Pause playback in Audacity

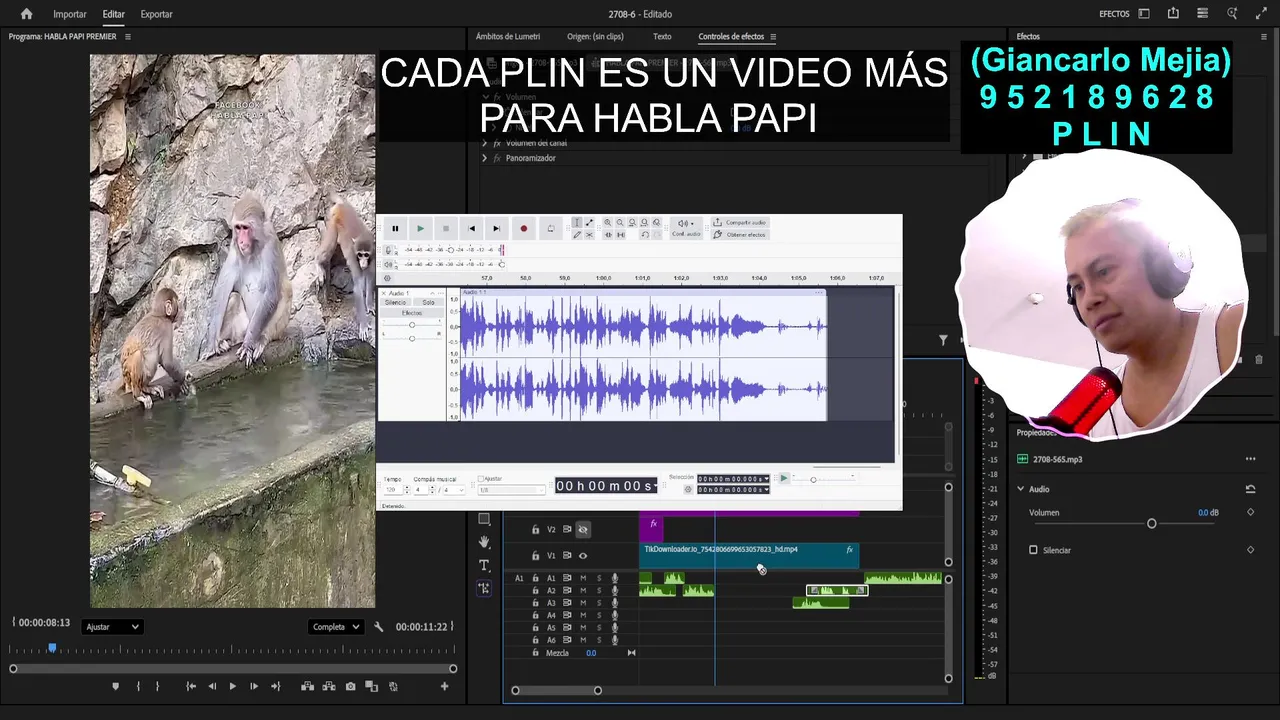(395, 229)
